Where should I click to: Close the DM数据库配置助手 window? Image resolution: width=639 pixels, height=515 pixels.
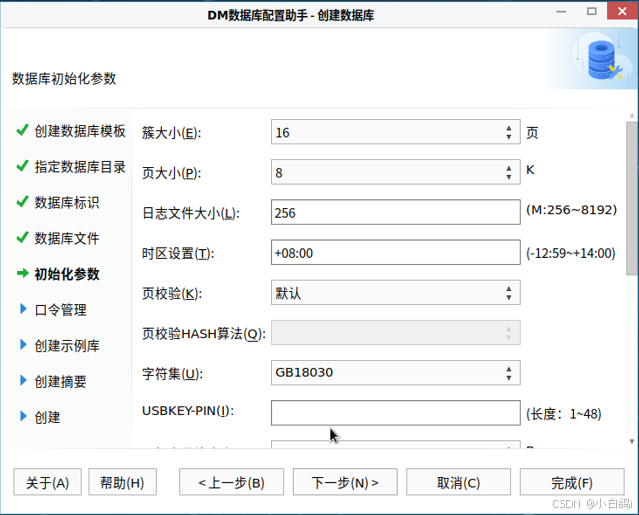click(x=622, y=11)
